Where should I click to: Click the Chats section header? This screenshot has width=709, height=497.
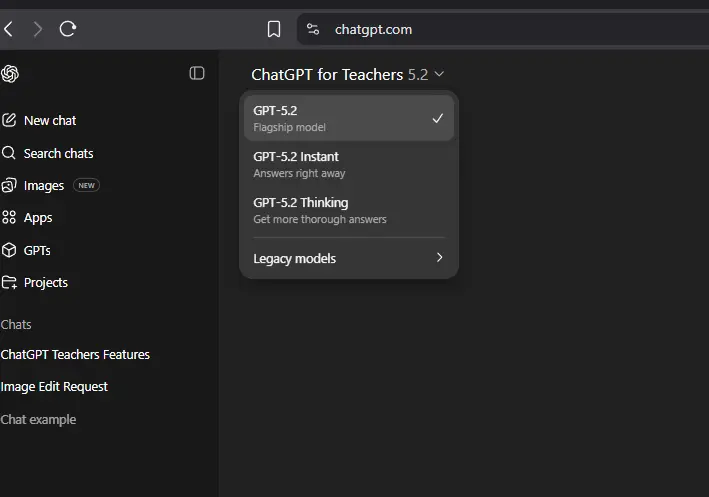coord(16,324)
